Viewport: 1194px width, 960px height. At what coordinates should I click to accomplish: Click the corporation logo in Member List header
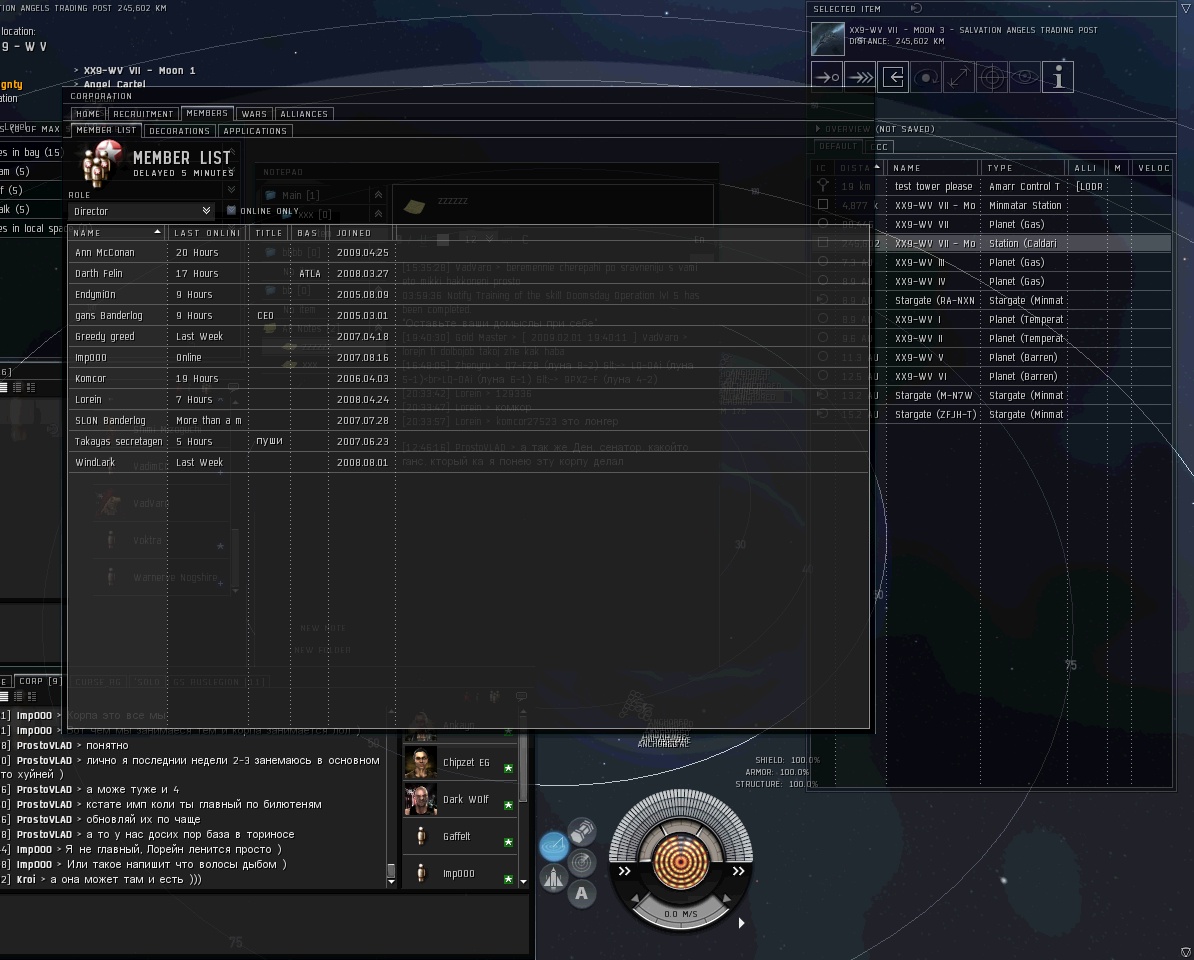[102, 164]
